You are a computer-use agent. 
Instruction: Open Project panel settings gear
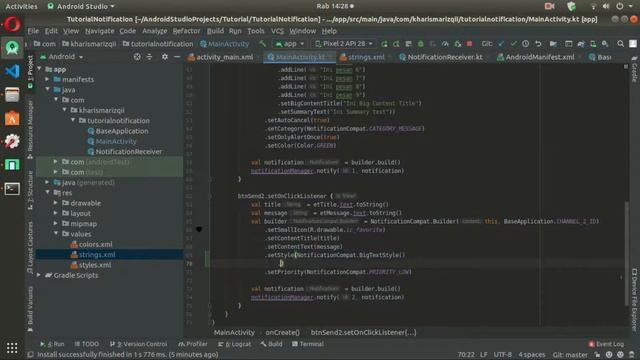coord(164,57)
